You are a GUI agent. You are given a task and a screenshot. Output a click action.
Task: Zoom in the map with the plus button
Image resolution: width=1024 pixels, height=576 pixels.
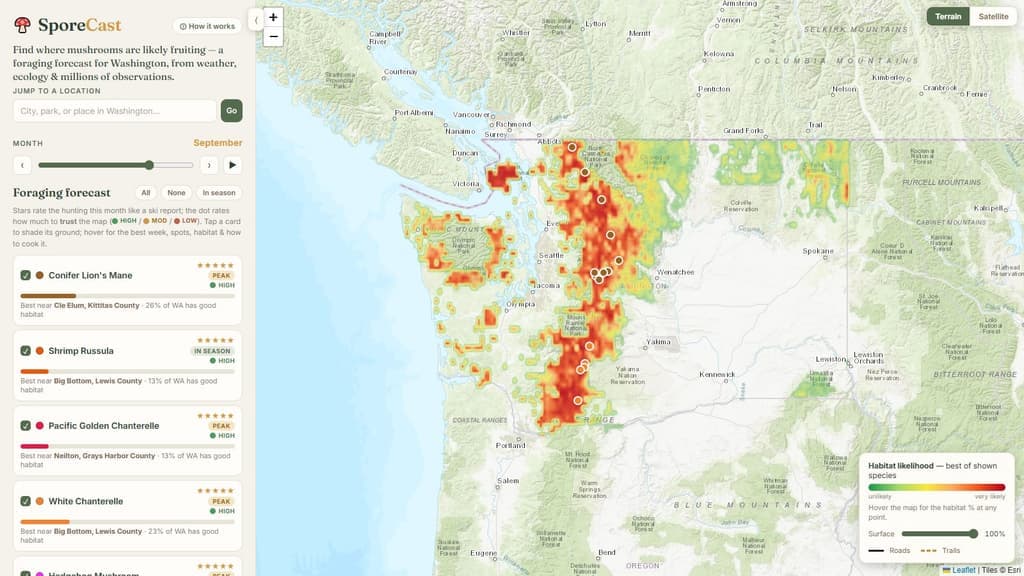(273, 18)
